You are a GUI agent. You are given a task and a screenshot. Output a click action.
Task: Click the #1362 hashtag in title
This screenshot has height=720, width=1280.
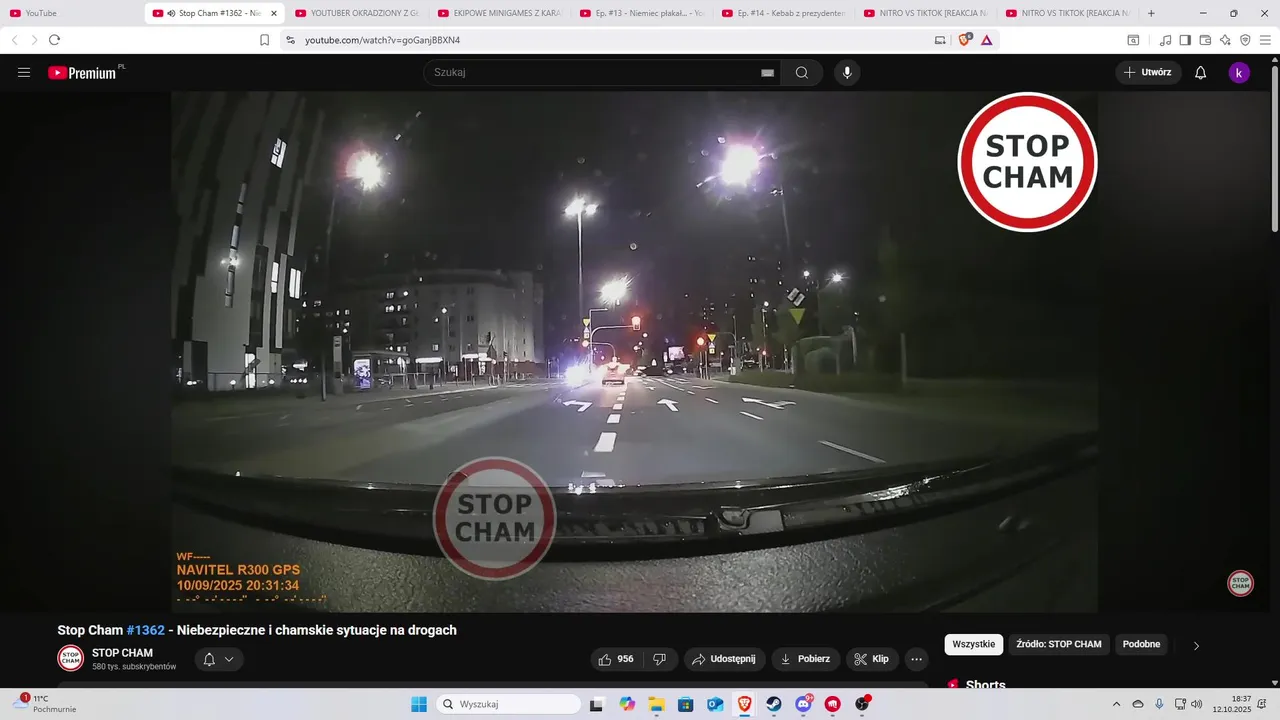tap(146, 630)
